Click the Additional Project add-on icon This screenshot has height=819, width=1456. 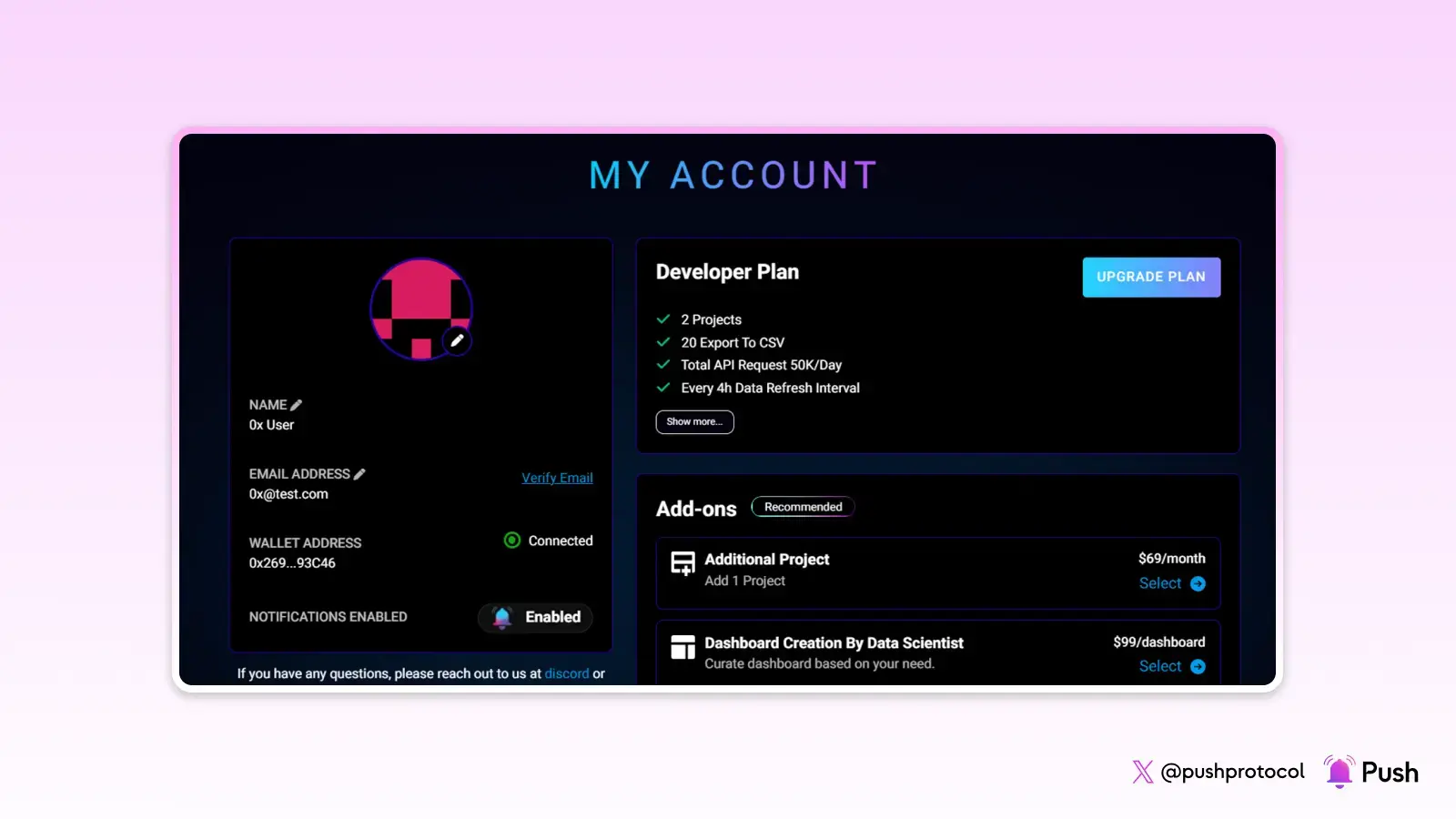click(x=682, y=563)
